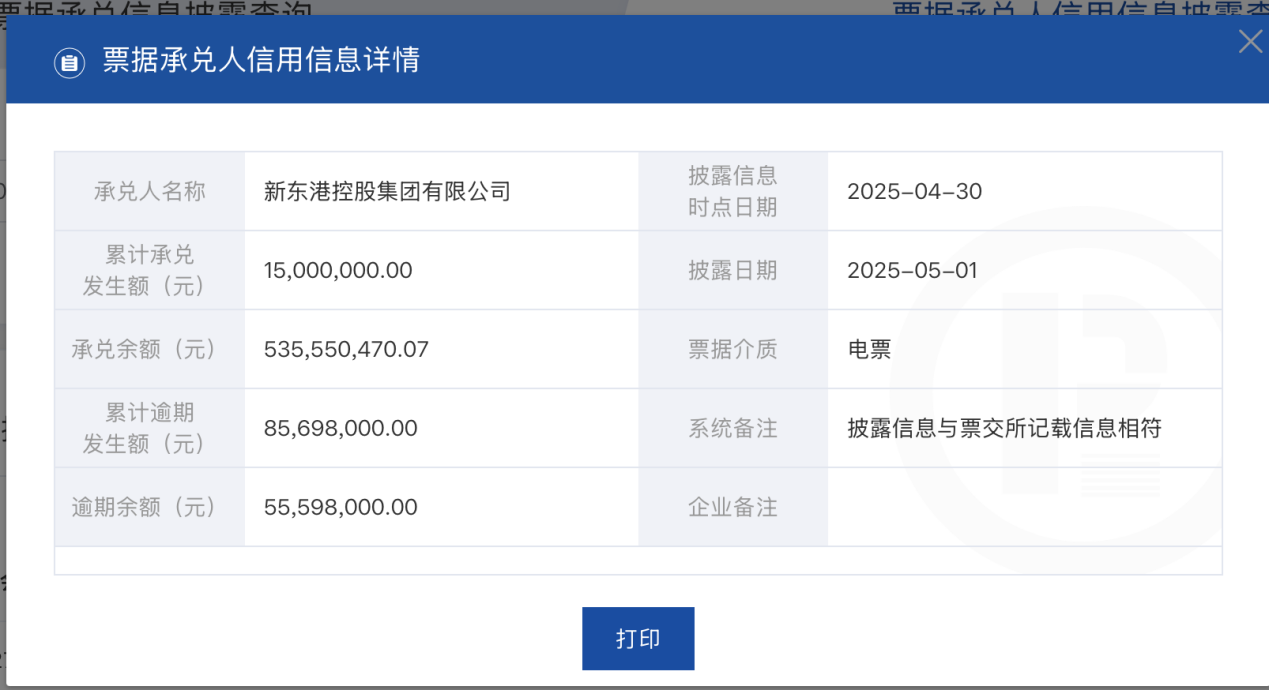This screenshot has height=690, width=1269.
Task: Select the overdue balance 55,598,000.00
Action: pyautogui.click(x=340, y=507)
